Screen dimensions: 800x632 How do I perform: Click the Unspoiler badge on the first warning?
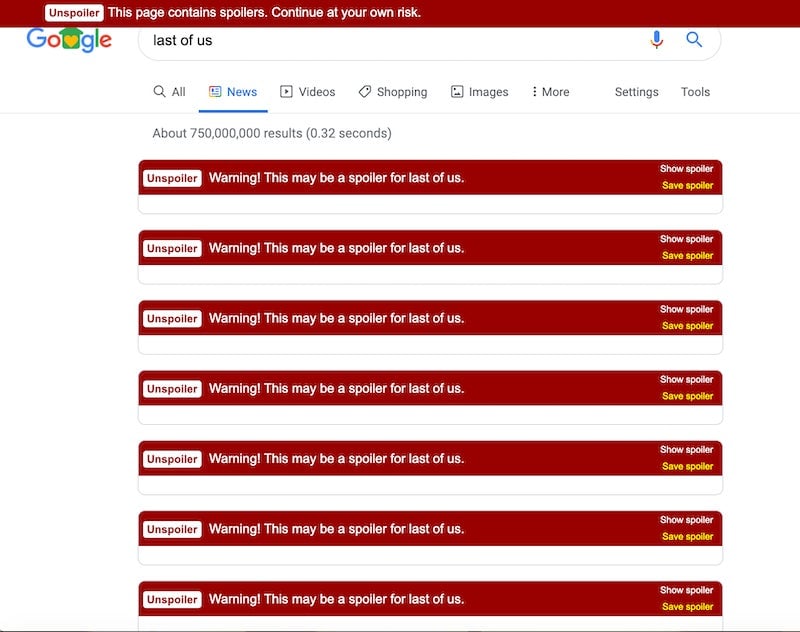(172, 177)
